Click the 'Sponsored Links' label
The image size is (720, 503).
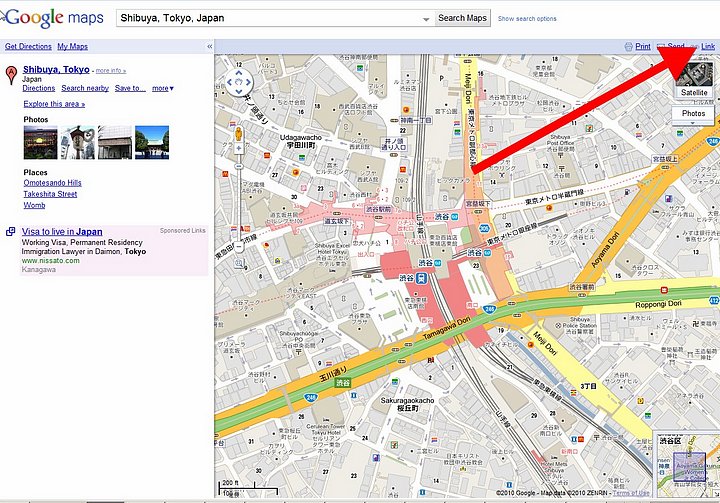click(183, 231)
